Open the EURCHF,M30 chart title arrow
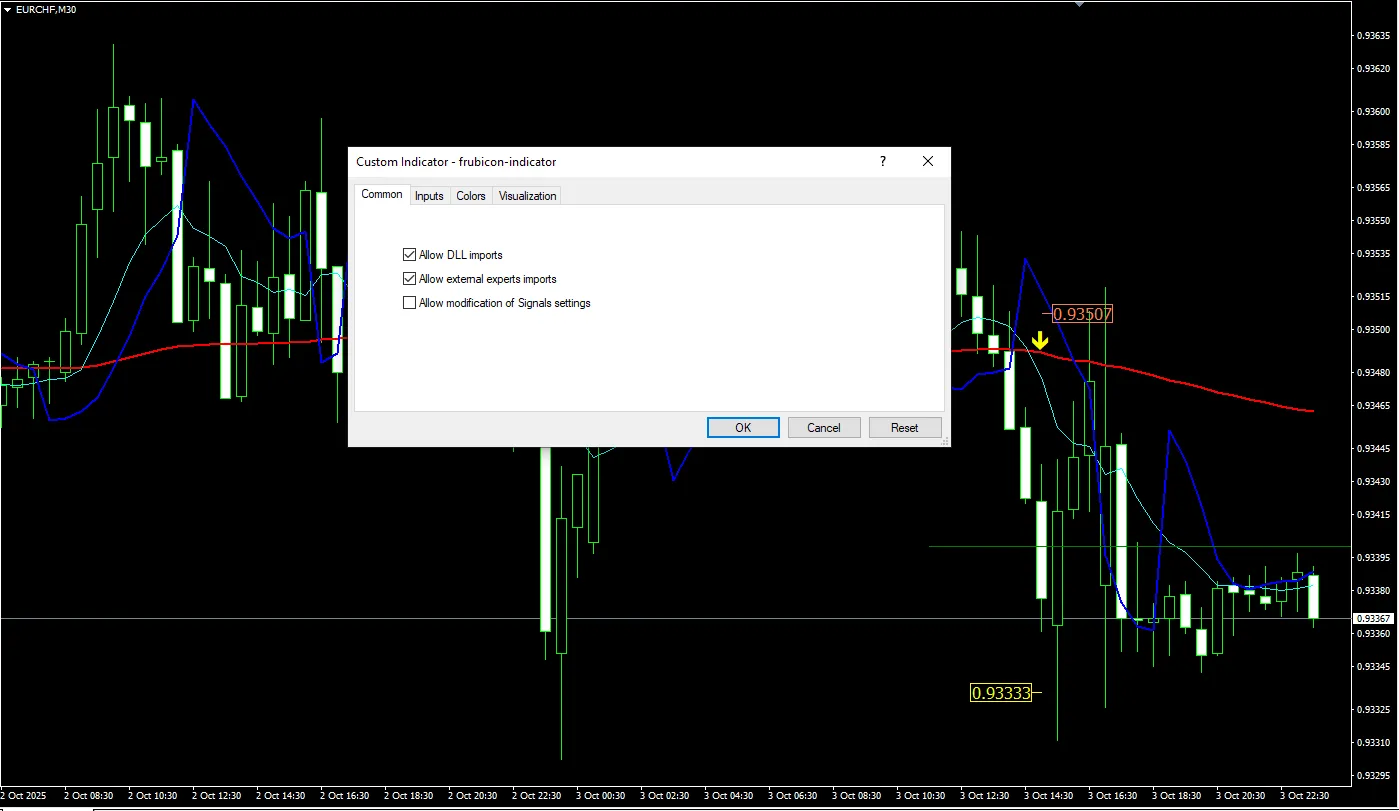Image resolution: width=1399 pixels, height=811 pixels. 8,9
